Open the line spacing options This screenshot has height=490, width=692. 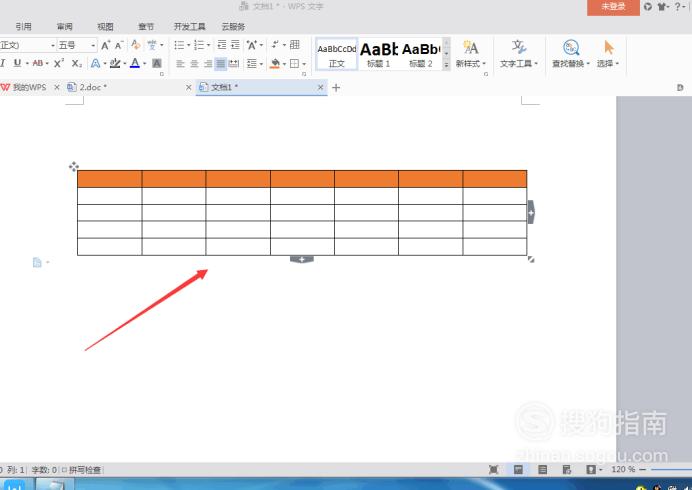[252, 64]
